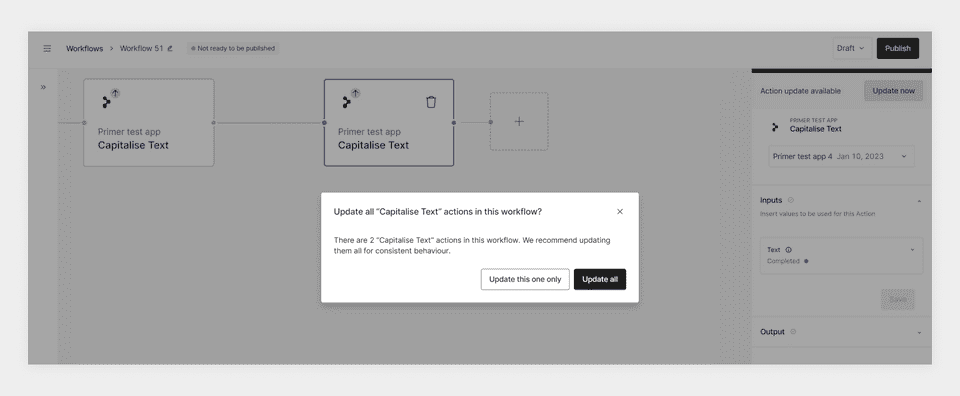Expand the collapsed left sidebar chevrons
960x396 pixels.
[43, 87]
